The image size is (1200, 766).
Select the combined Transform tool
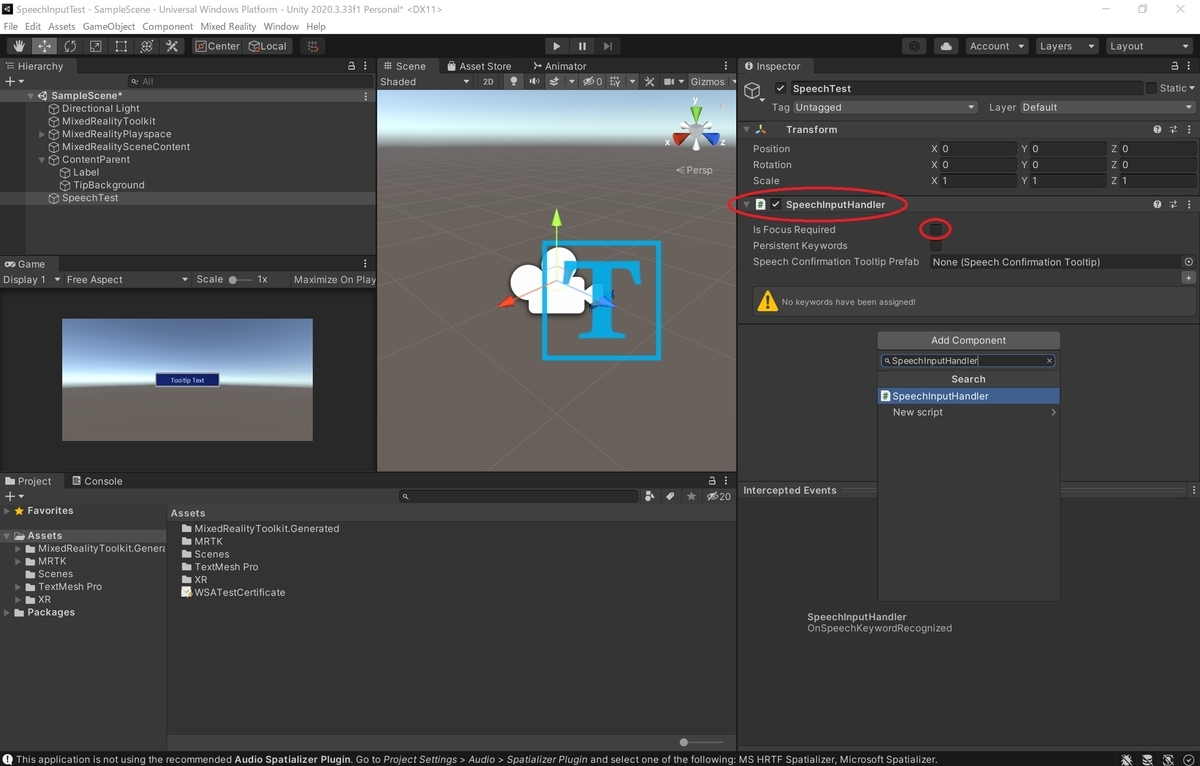click(147, 46)
